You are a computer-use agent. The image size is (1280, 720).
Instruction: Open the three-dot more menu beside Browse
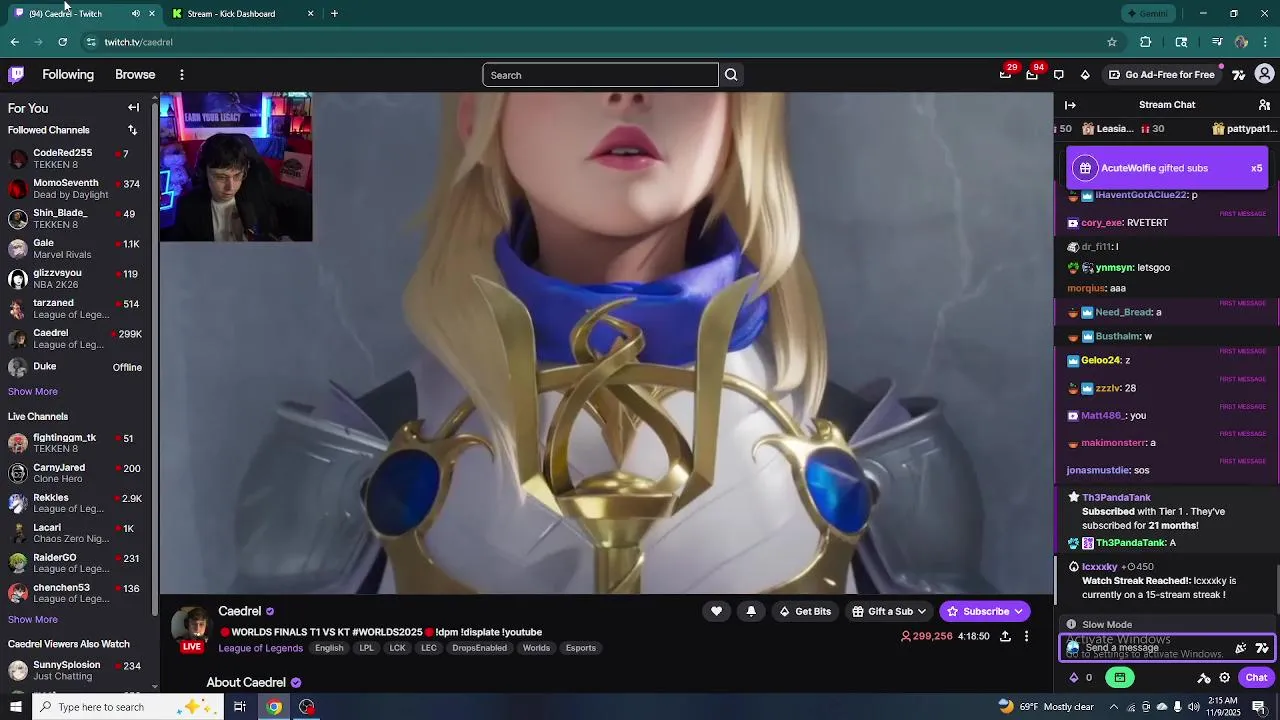pyautogui.click(x=181, y=75)
